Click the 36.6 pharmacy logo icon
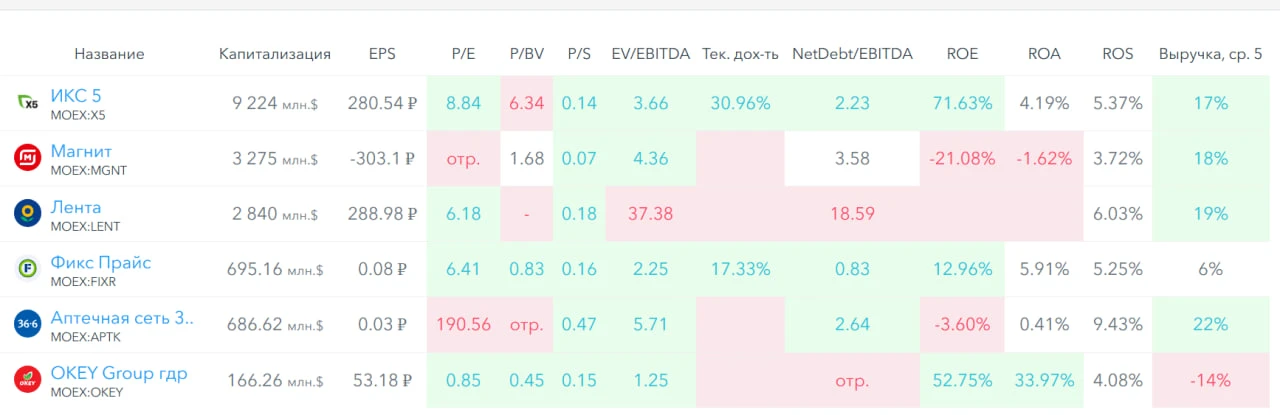This screenshot has height=415, width=1280. (27, 324)
